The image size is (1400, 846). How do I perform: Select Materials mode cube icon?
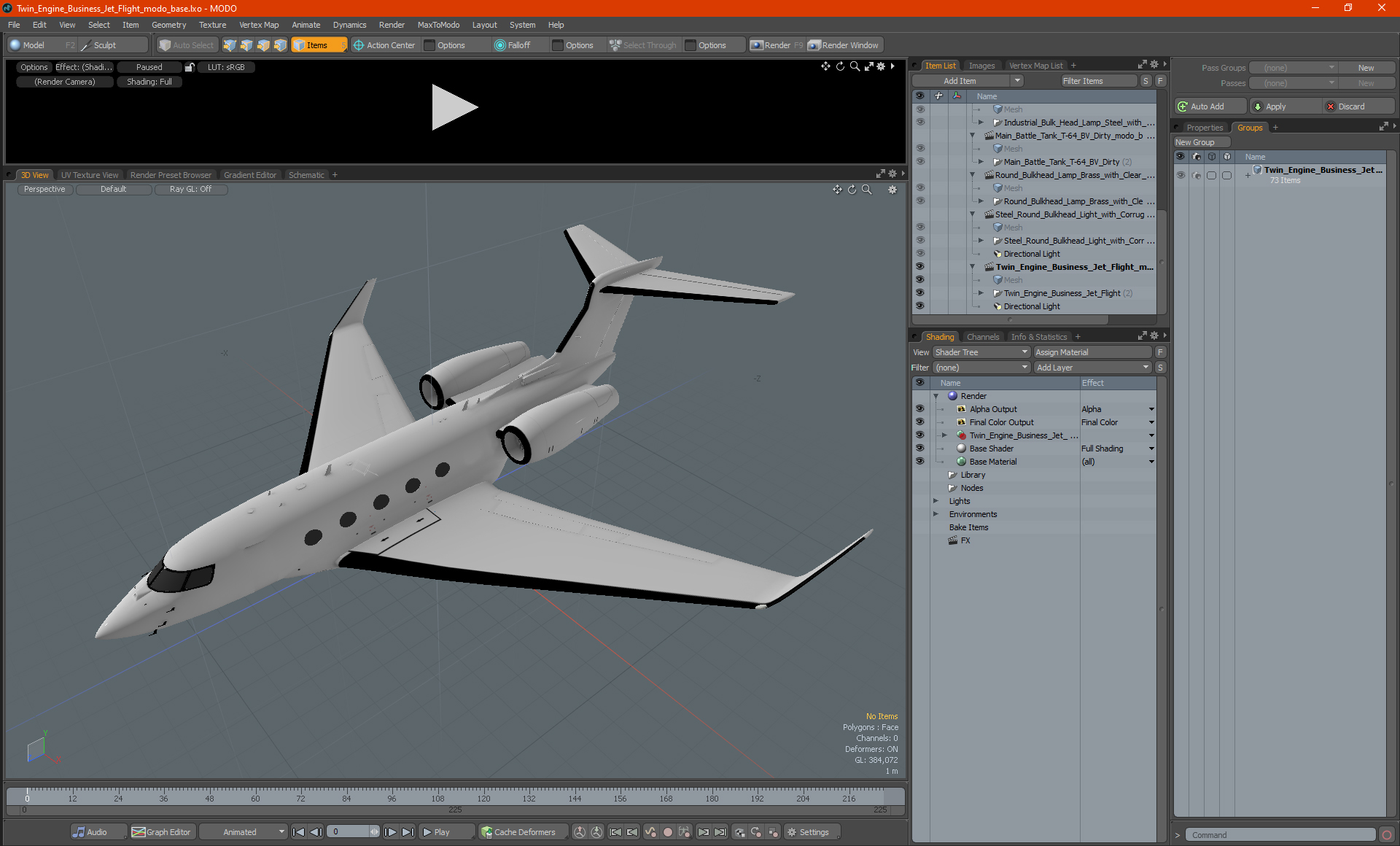click(280, 45)
